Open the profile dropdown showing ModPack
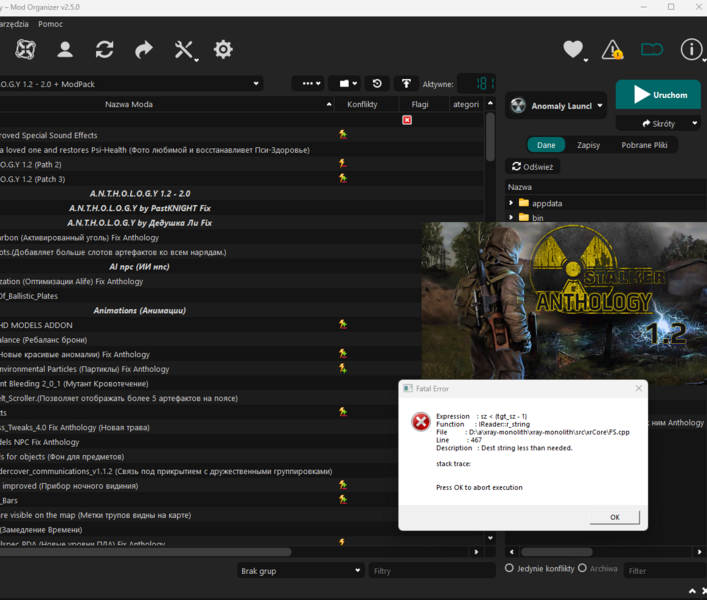 (x=131, y=84)
